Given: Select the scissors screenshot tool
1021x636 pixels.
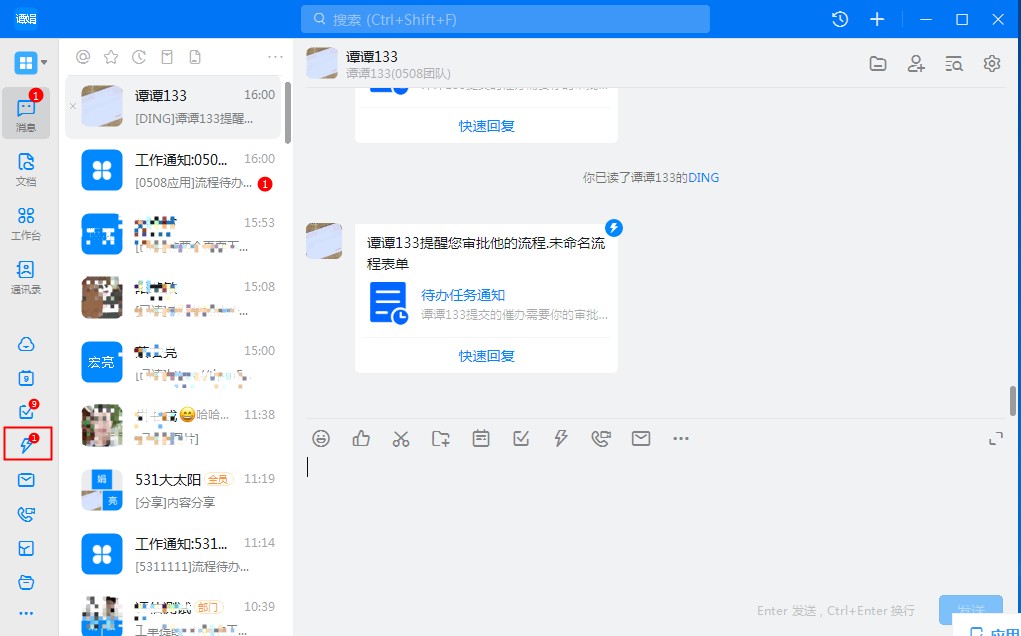Looking at the screenshot, I should (x=401, y=438).
